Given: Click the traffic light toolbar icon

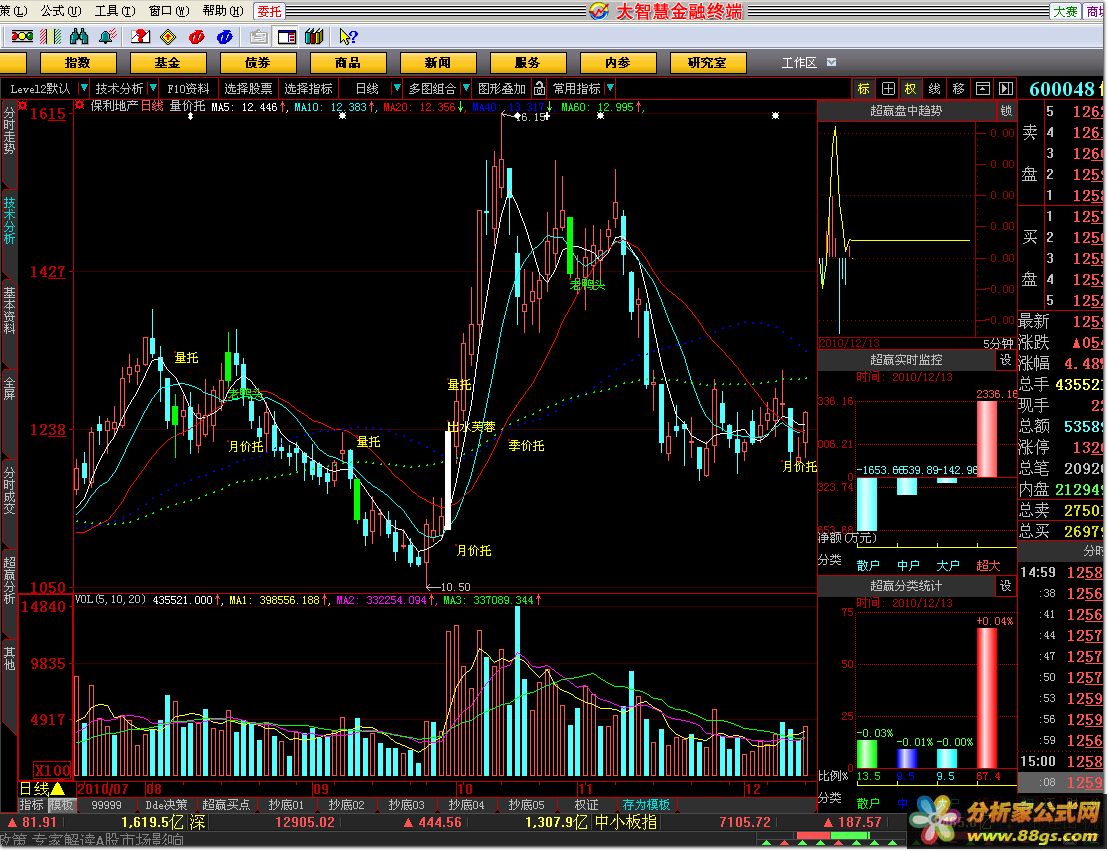Looking at the screenshot, I should pos(22,36).
